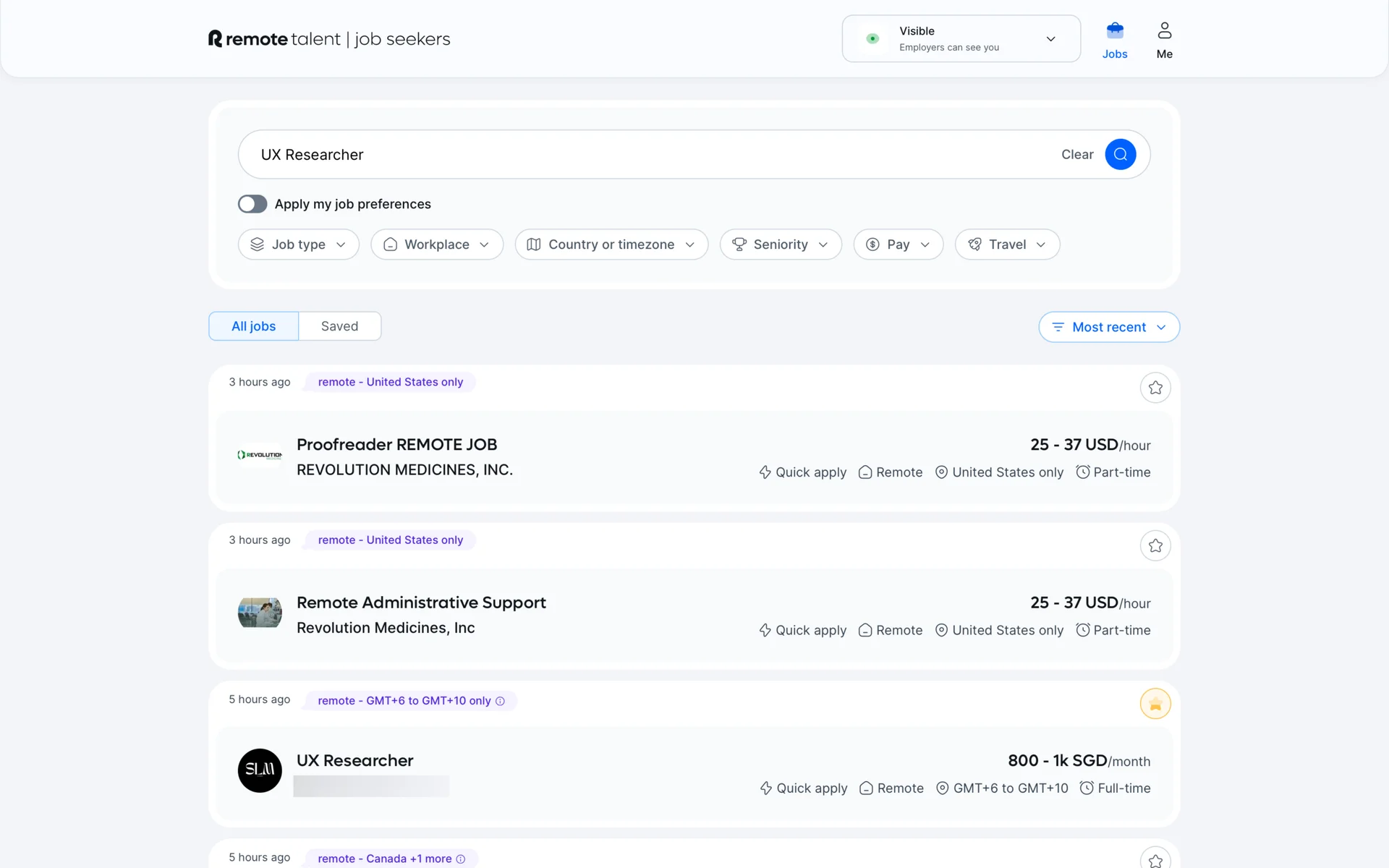This screenshot has height=868, width=1389.
Task: Click info icon beside GMT+6 to GMT+10 tag
Action: (x=500, y=701)
